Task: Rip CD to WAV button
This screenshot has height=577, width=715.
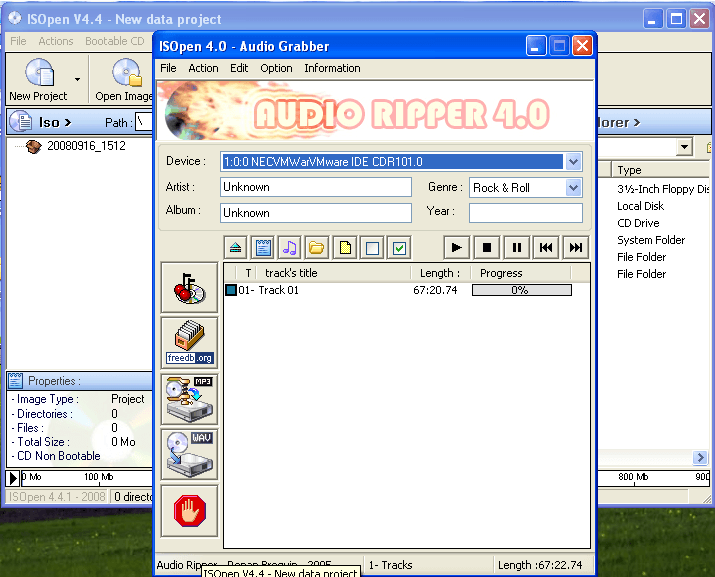Action: (189, 454)
